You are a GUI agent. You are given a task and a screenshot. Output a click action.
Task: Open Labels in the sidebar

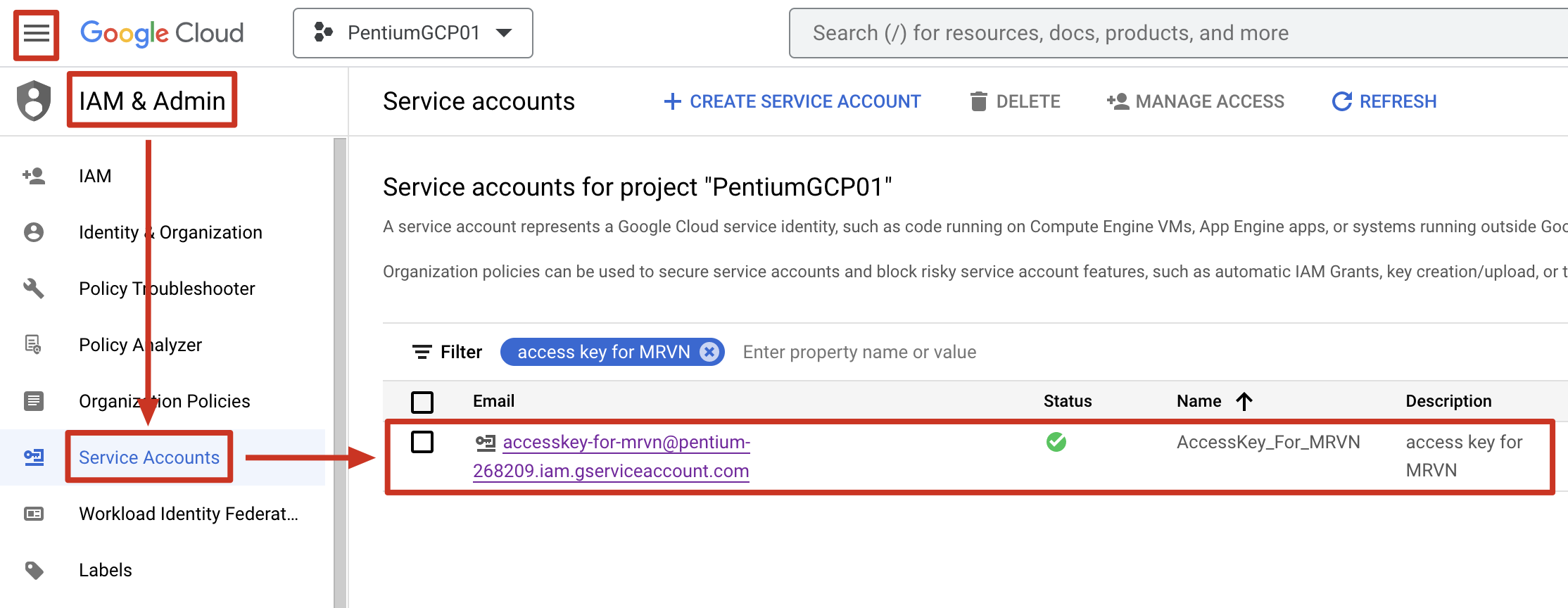point(106,570)
